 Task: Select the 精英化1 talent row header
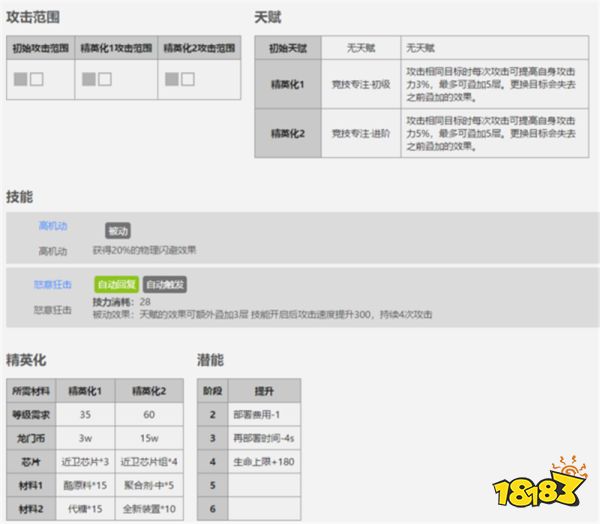287,85
